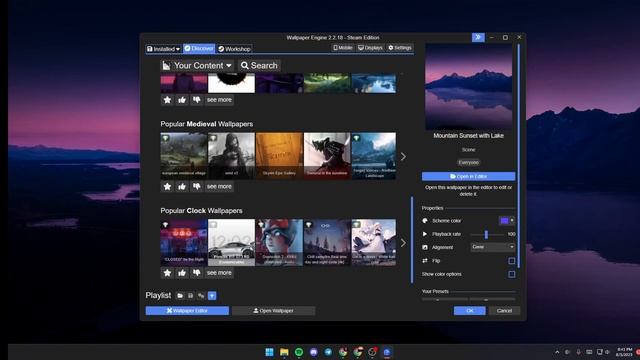Open the Alignment dropdown
Image resolution: width=640 pixels, height=360 pixels.
point(493,247)
